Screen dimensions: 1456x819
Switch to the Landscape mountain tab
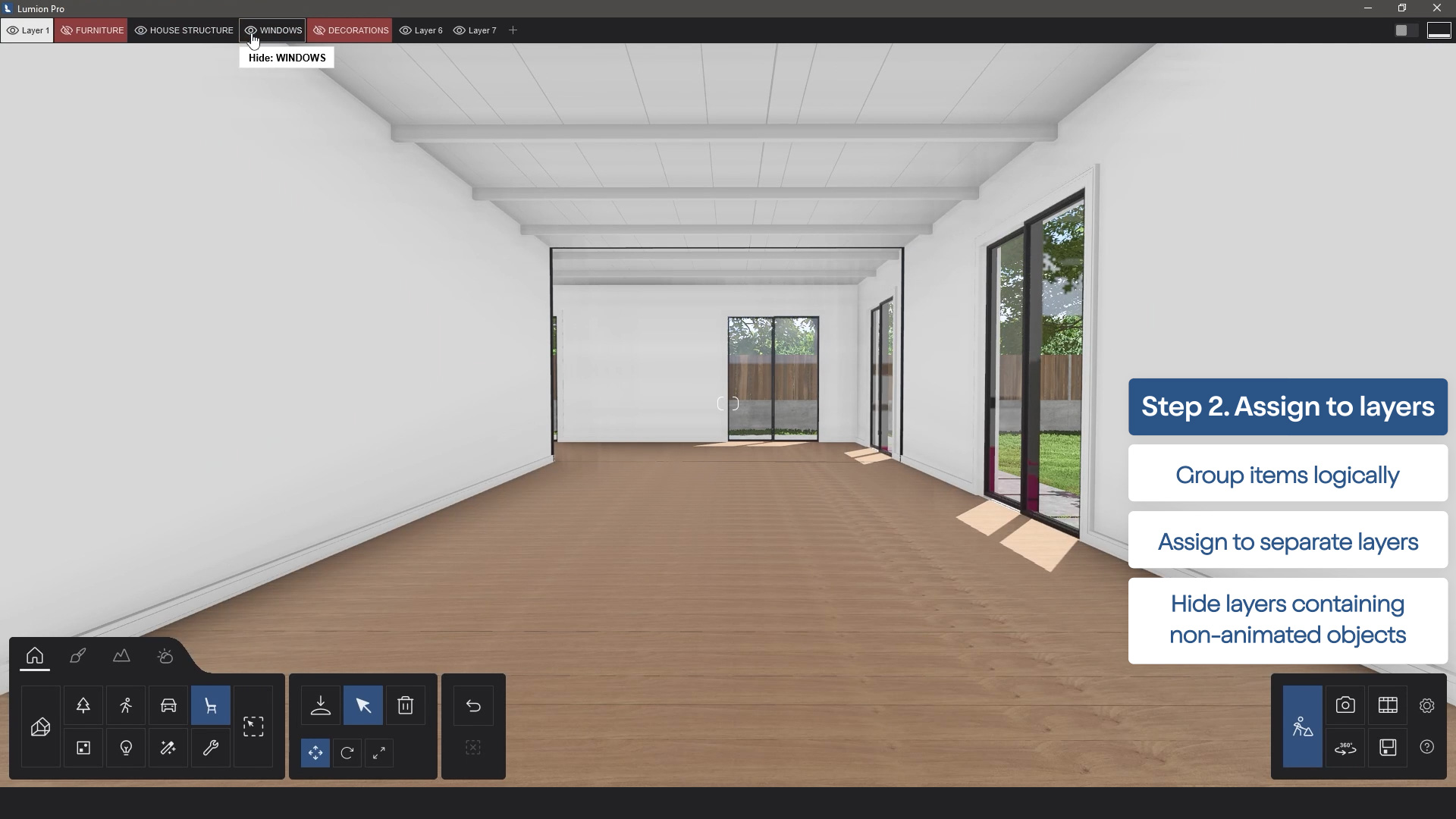[x=121, y=656]
